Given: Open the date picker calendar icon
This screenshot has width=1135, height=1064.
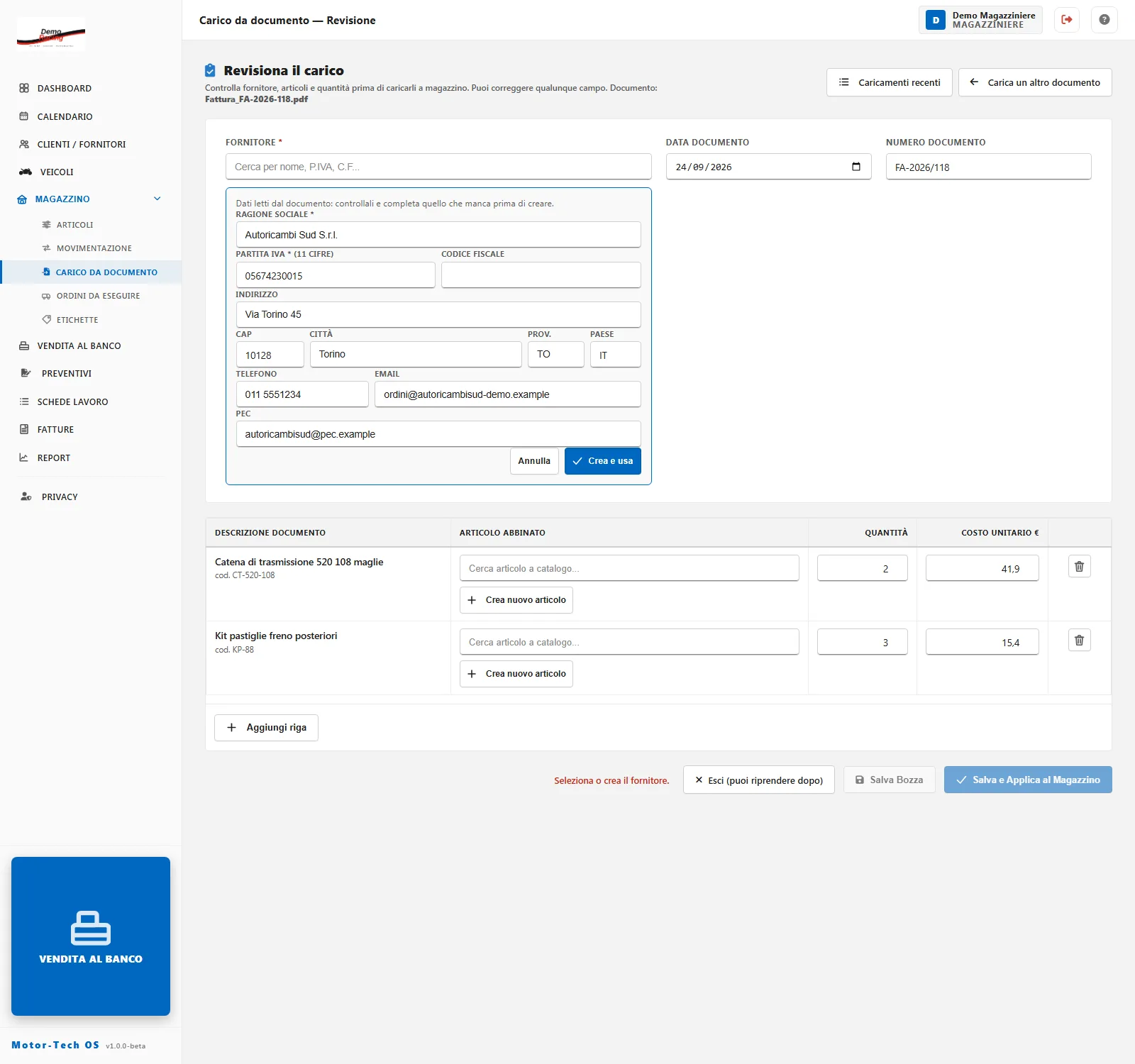Looking at the screenshot, I should click(856, 167).
